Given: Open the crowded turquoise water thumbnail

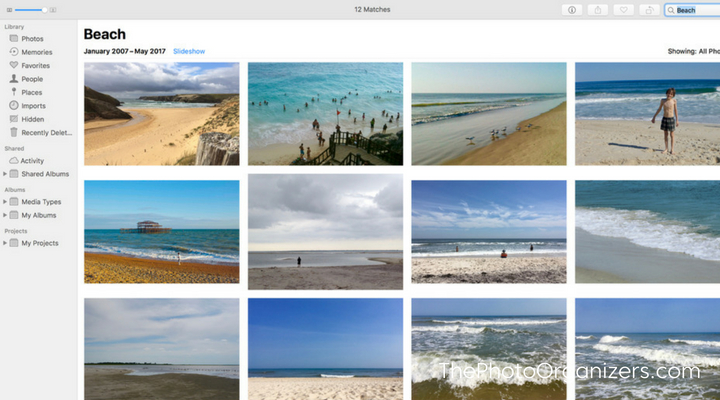Looking at the screenshot, I should [326, 114].
